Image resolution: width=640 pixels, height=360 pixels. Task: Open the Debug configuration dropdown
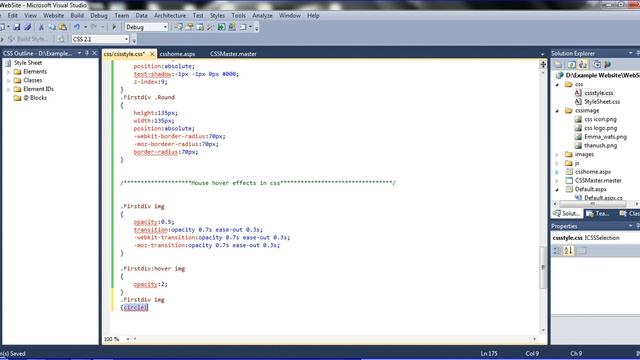(x=165, y=27)
